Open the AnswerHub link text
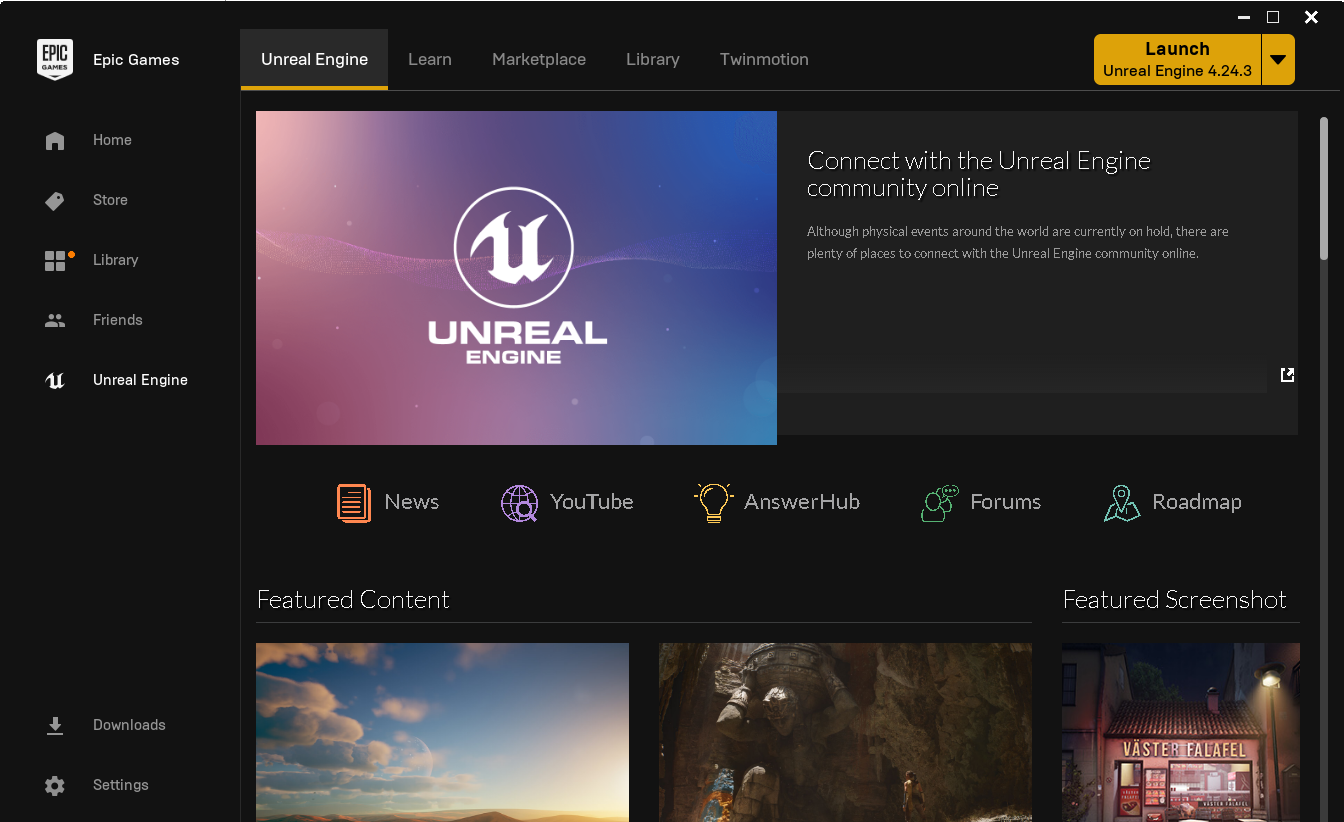Viewport: 1344px width, 822px height. point(802,502)
